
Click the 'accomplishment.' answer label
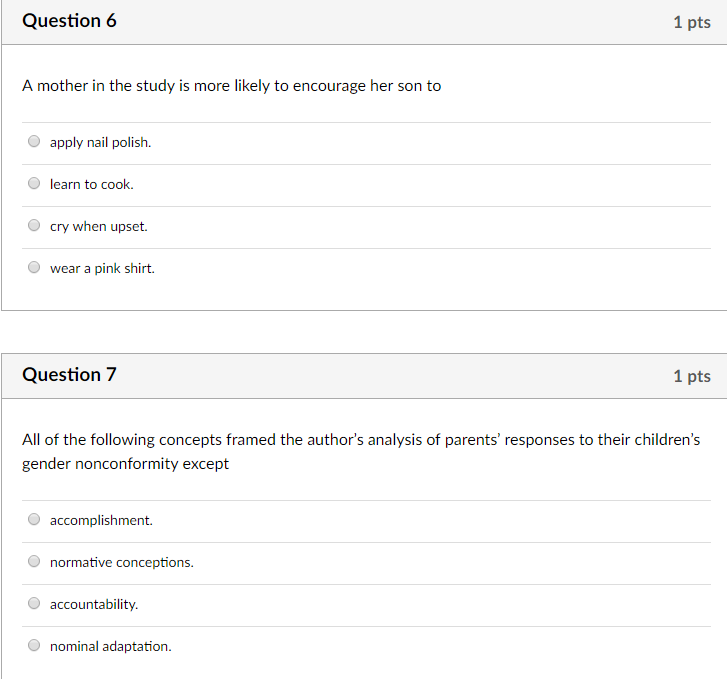point(101,520)
